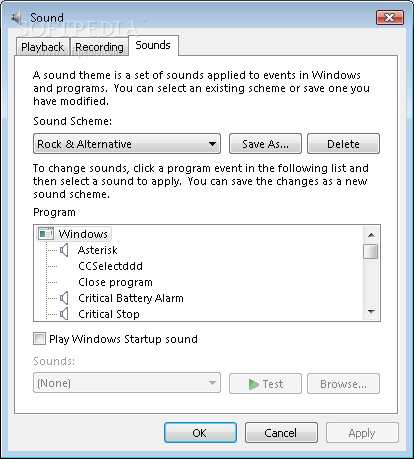Click the Windows program icon in the list

coord(46,234)
